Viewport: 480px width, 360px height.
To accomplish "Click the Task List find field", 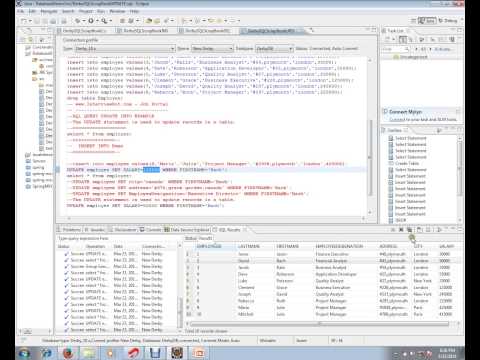I will pos(395,49).
